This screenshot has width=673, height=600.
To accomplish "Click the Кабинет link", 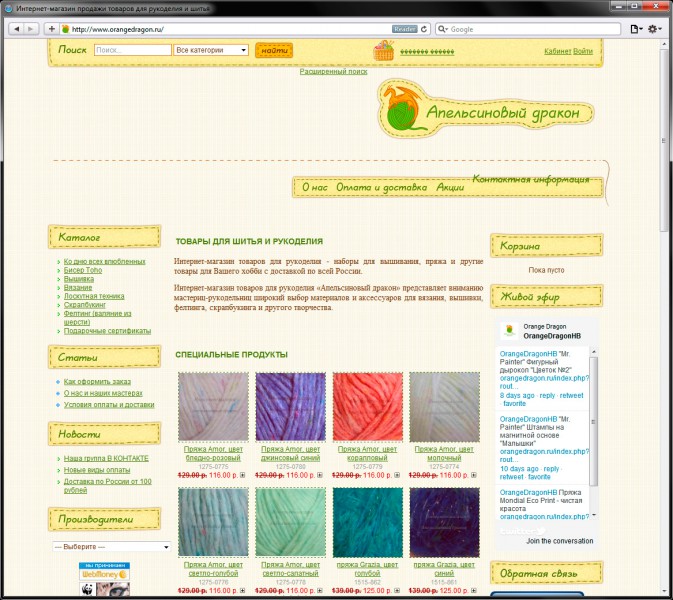I will (558, 51).
